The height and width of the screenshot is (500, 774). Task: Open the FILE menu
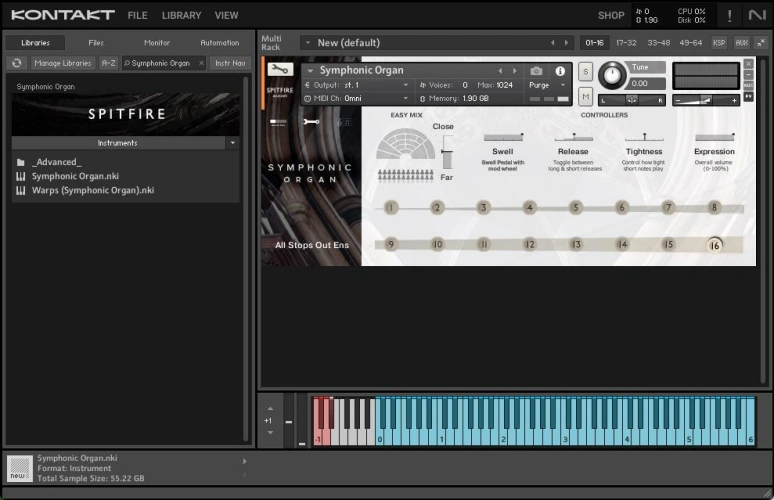(137, 16)
